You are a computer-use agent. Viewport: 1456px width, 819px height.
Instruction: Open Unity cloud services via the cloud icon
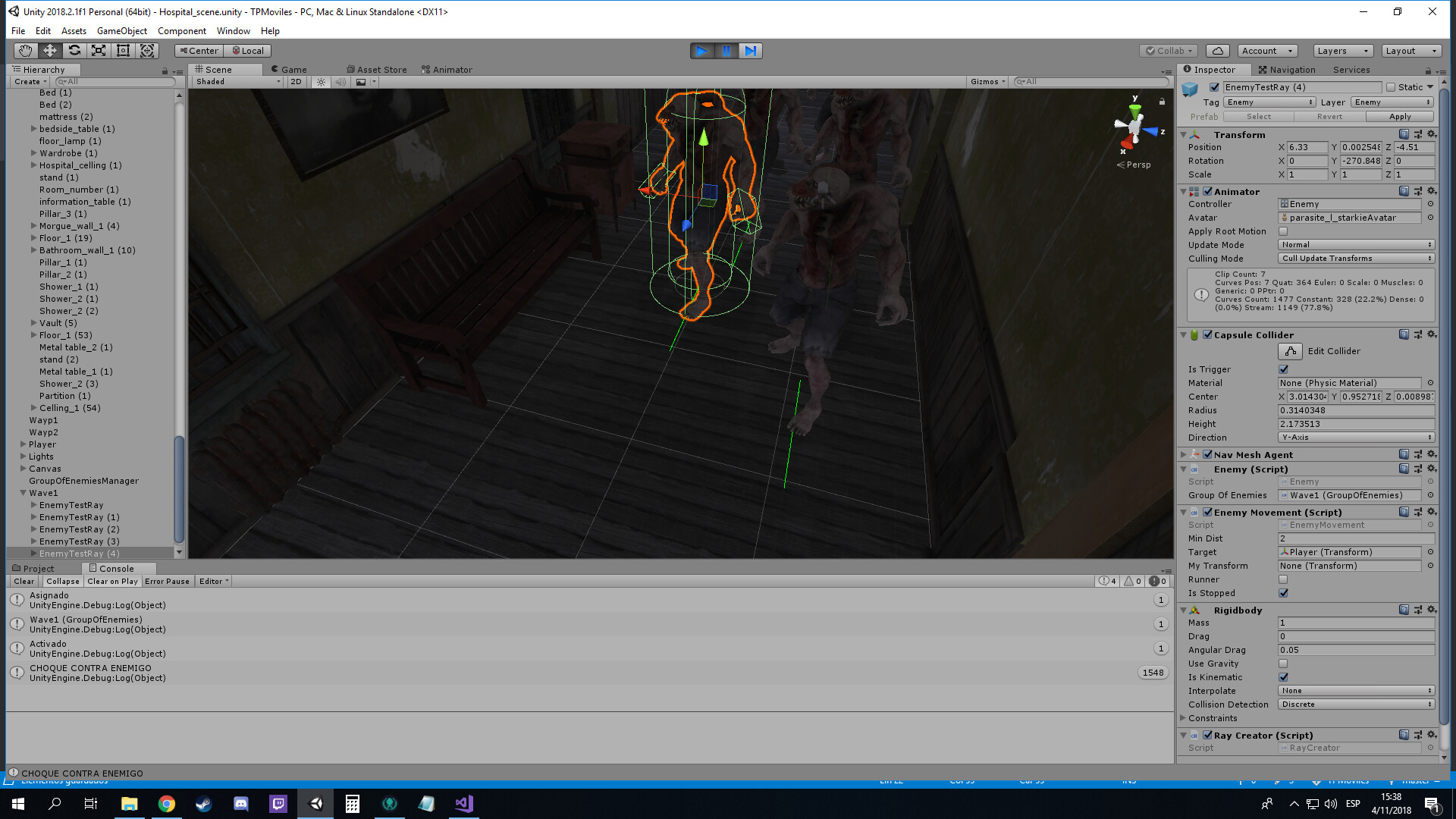[1217, 50]
